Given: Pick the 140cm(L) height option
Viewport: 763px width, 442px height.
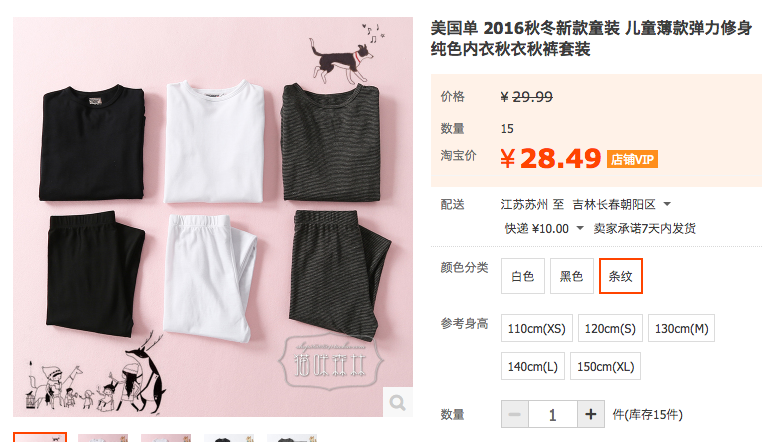Looking at the screenshot, I should tap(533, 366).
